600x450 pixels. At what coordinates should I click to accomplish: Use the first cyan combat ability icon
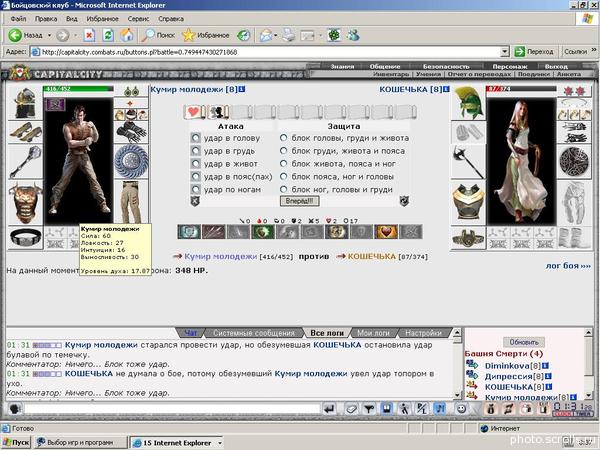pos(189,232)
